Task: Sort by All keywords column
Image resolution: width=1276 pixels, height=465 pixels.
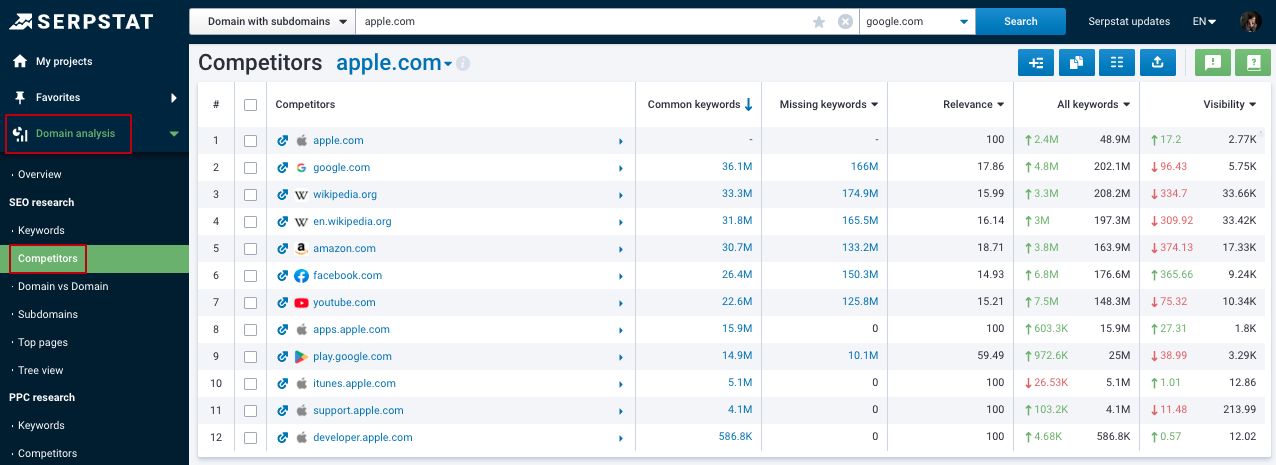Action: (1094, 105)
